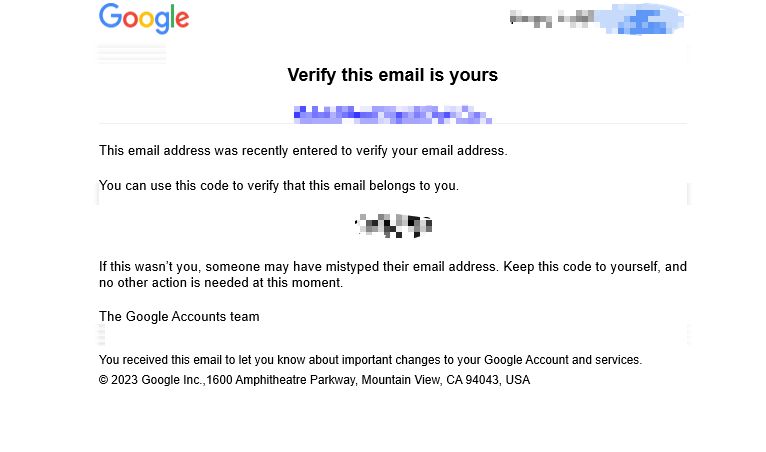Image resolution: width=766 pixels, height=452 pixels.
Task: Click the horizontal divider below the email address
Action: (x=393, y=124)
